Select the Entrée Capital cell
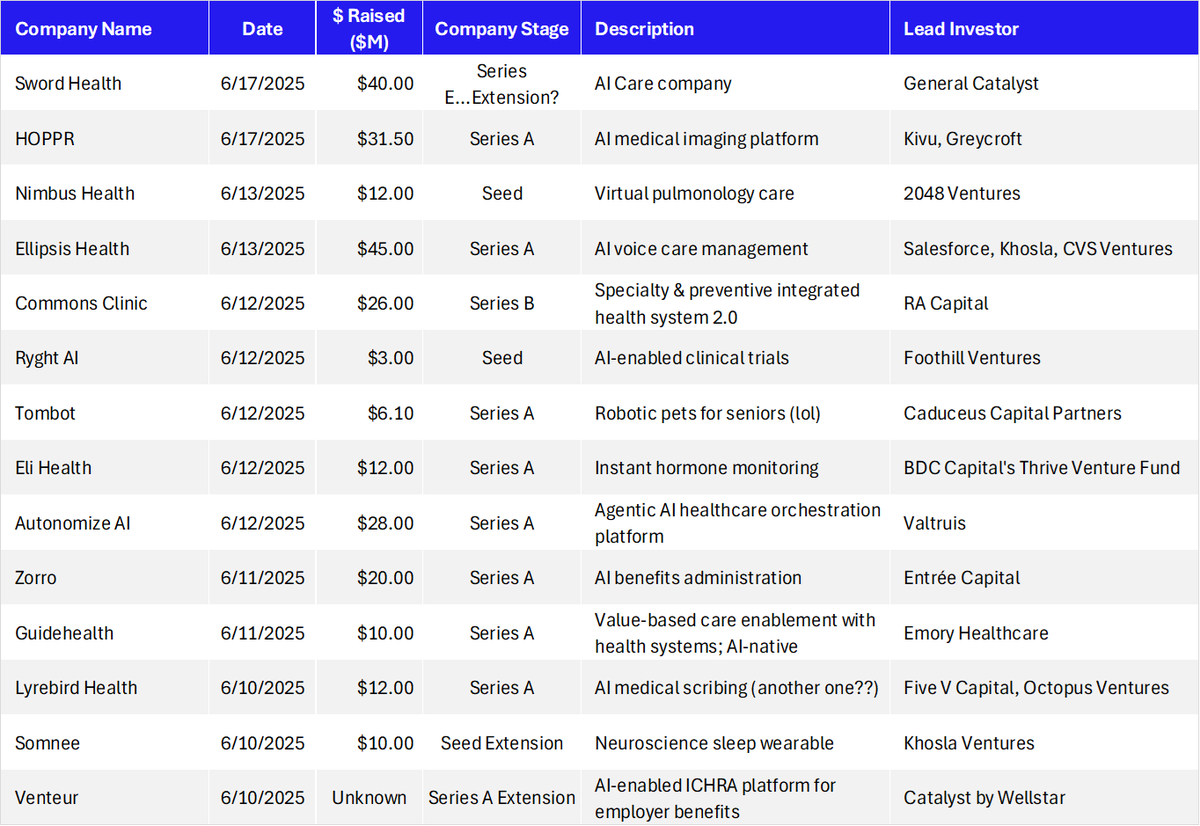Screen dimensions: 1200x826 point(1045,578)
